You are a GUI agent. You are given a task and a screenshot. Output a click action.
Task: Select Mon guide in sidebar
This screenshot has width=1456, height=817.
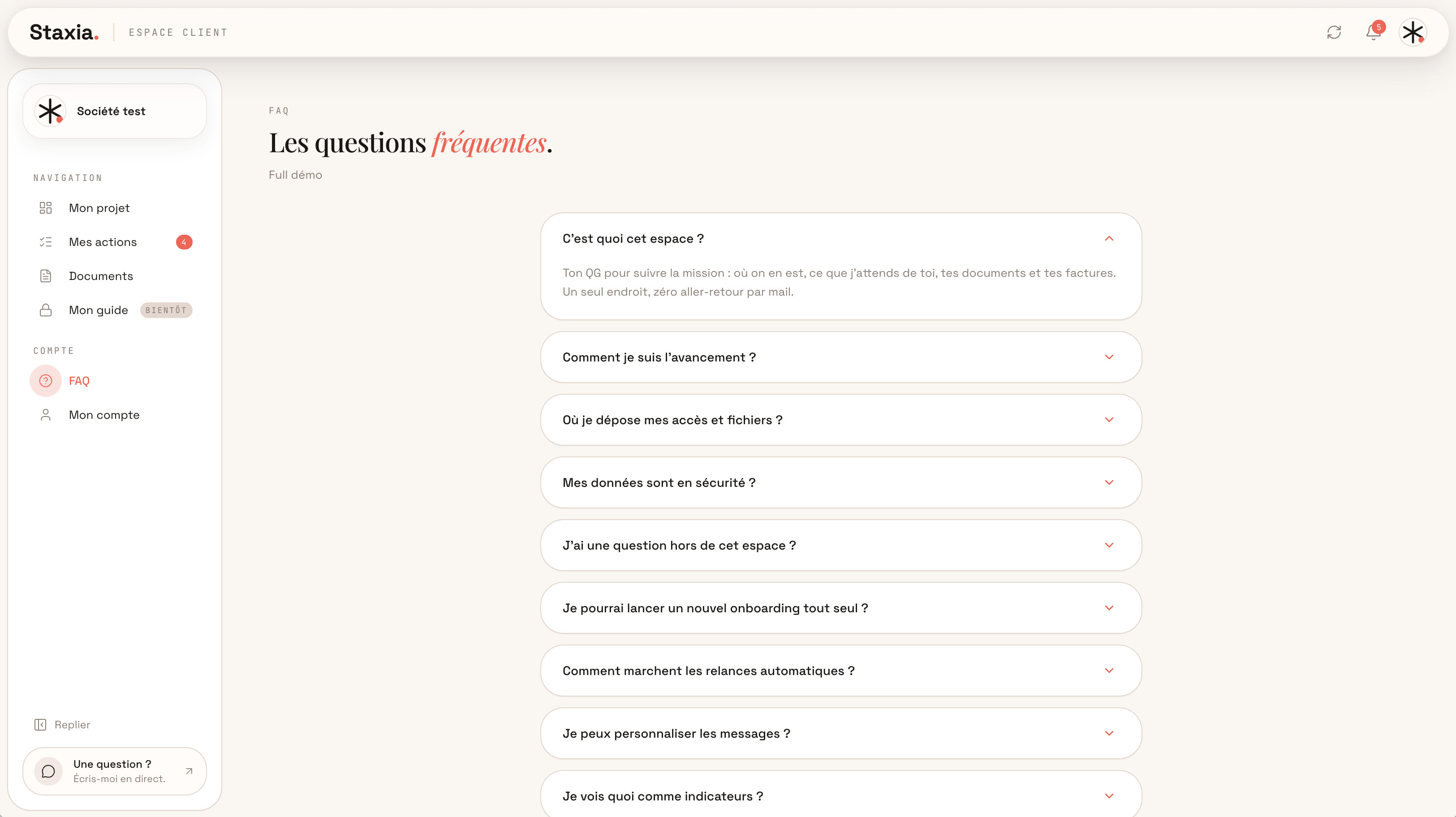99,310
